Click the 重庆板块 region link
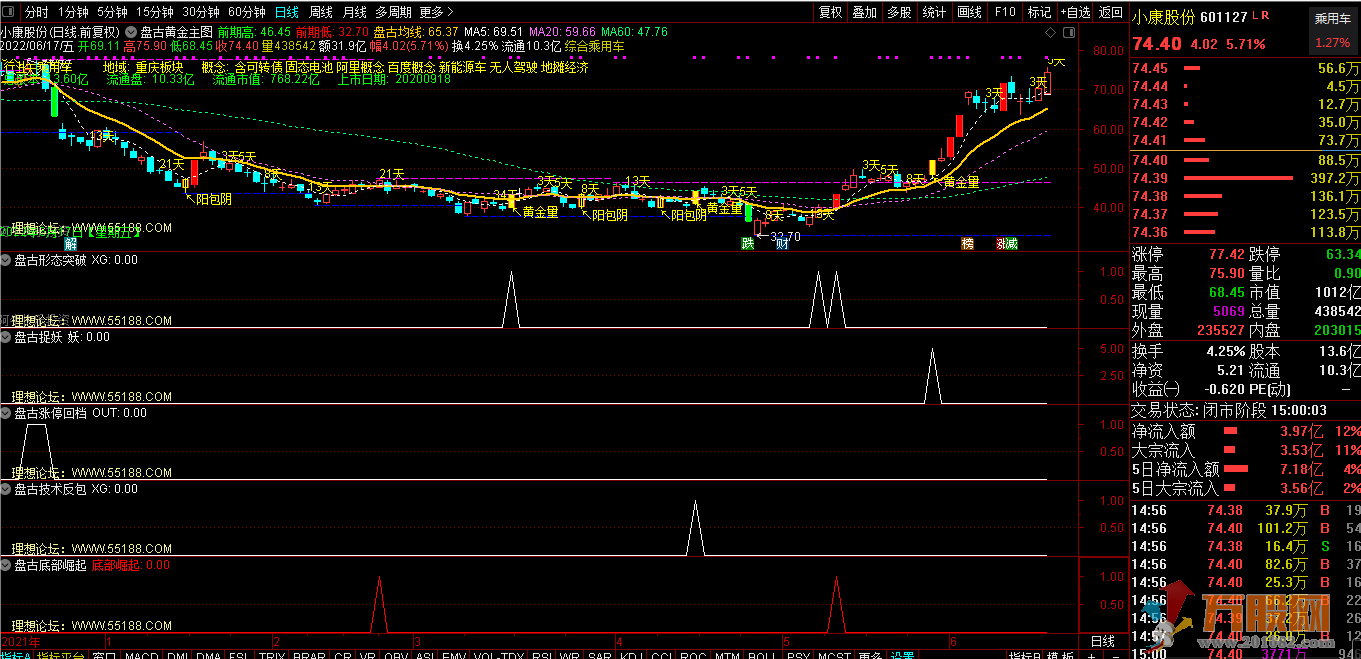Image resolution: width=1361 pixels, height=659 pixels. point(160,68)
